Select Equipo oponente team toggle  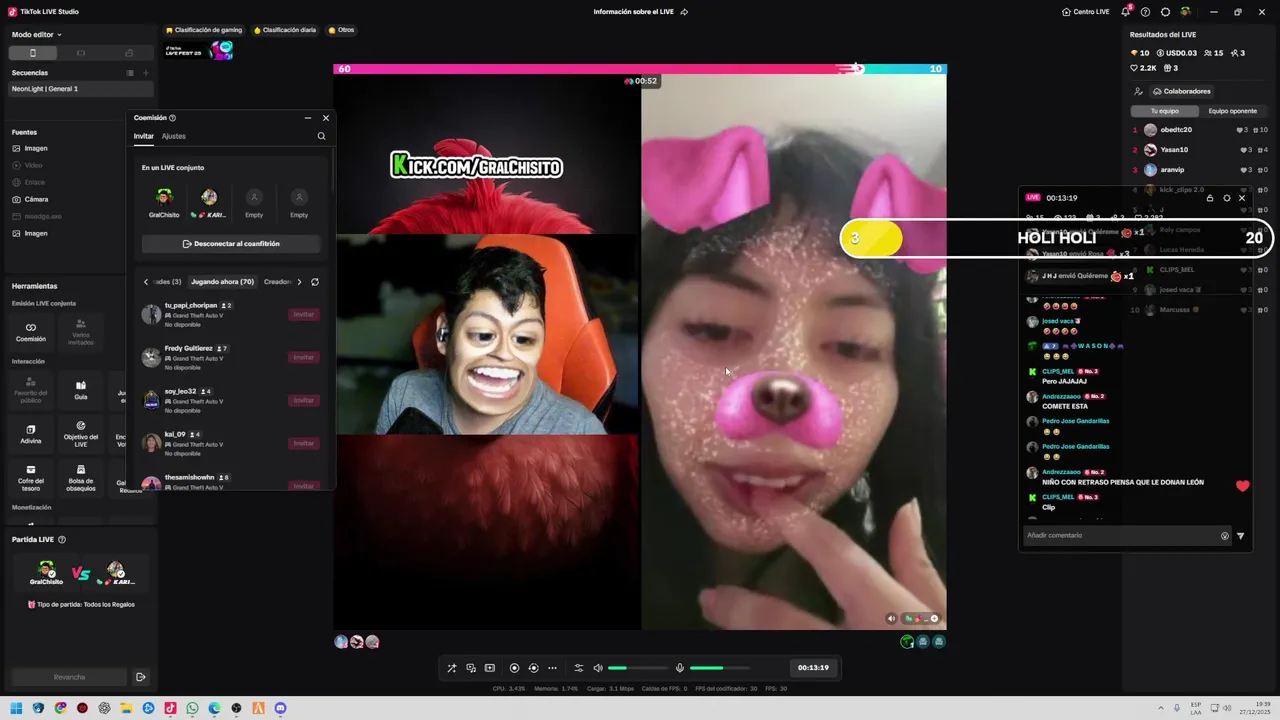point(1232,111)
